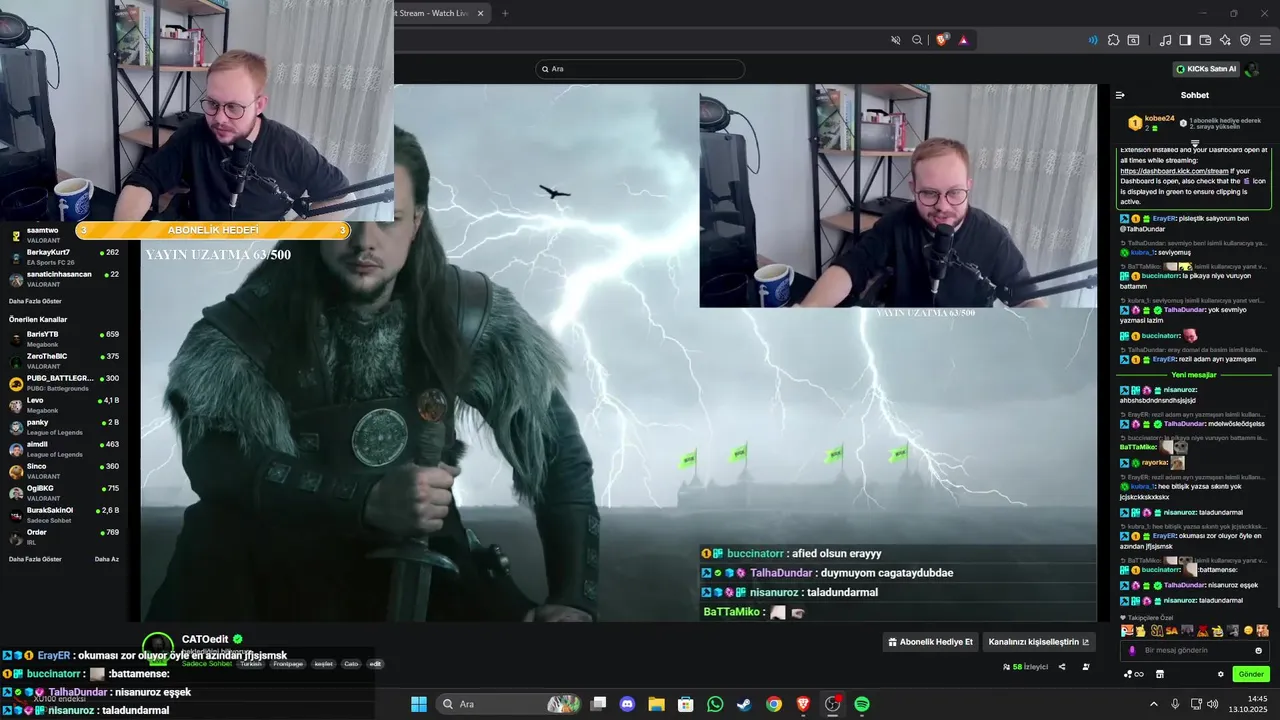Open chat settings gear icon
1280x720 pixels.
(x=1220, y=674)
